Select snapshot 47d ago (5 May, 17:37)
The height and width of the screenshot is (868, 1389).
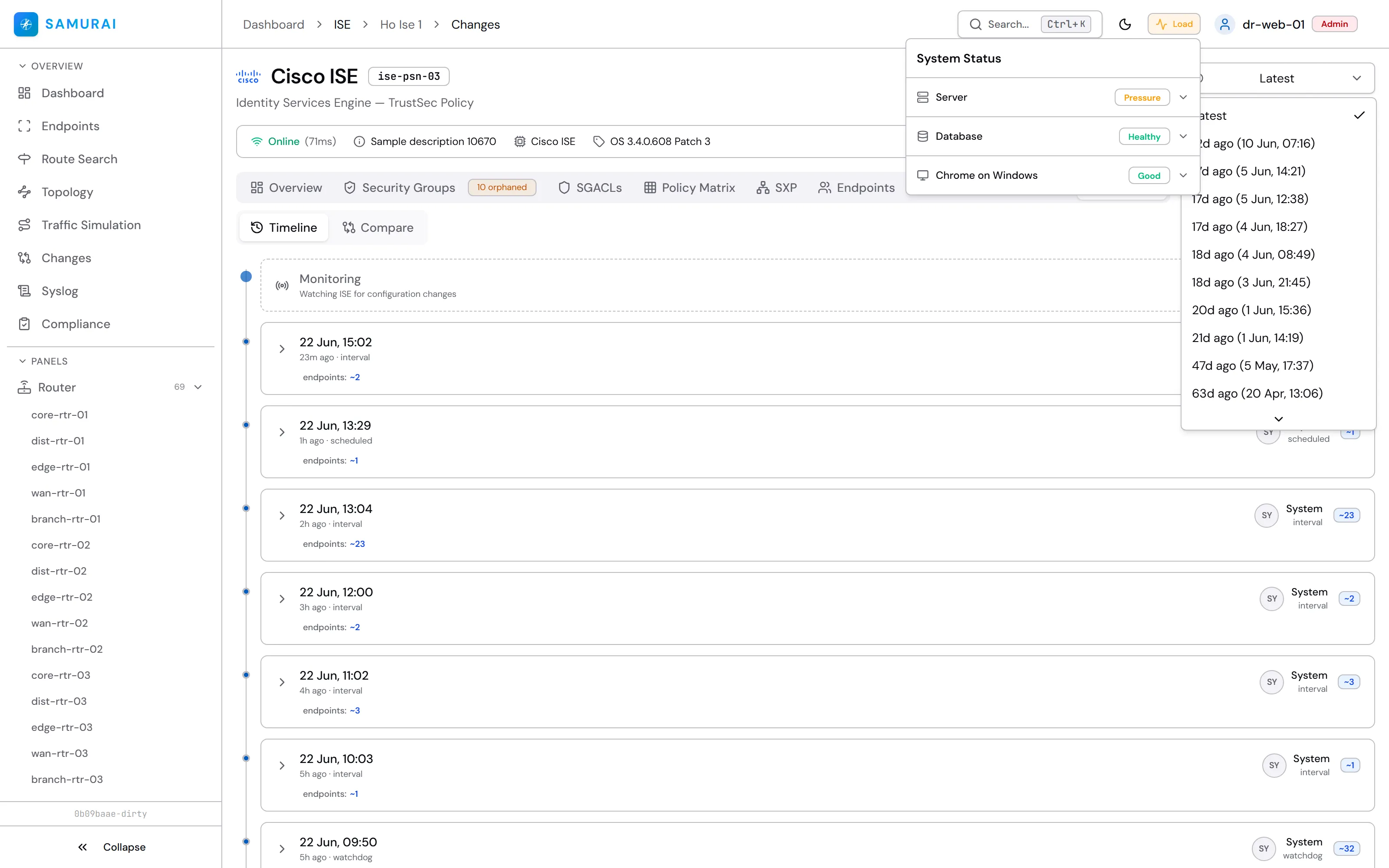(1278, 365)
